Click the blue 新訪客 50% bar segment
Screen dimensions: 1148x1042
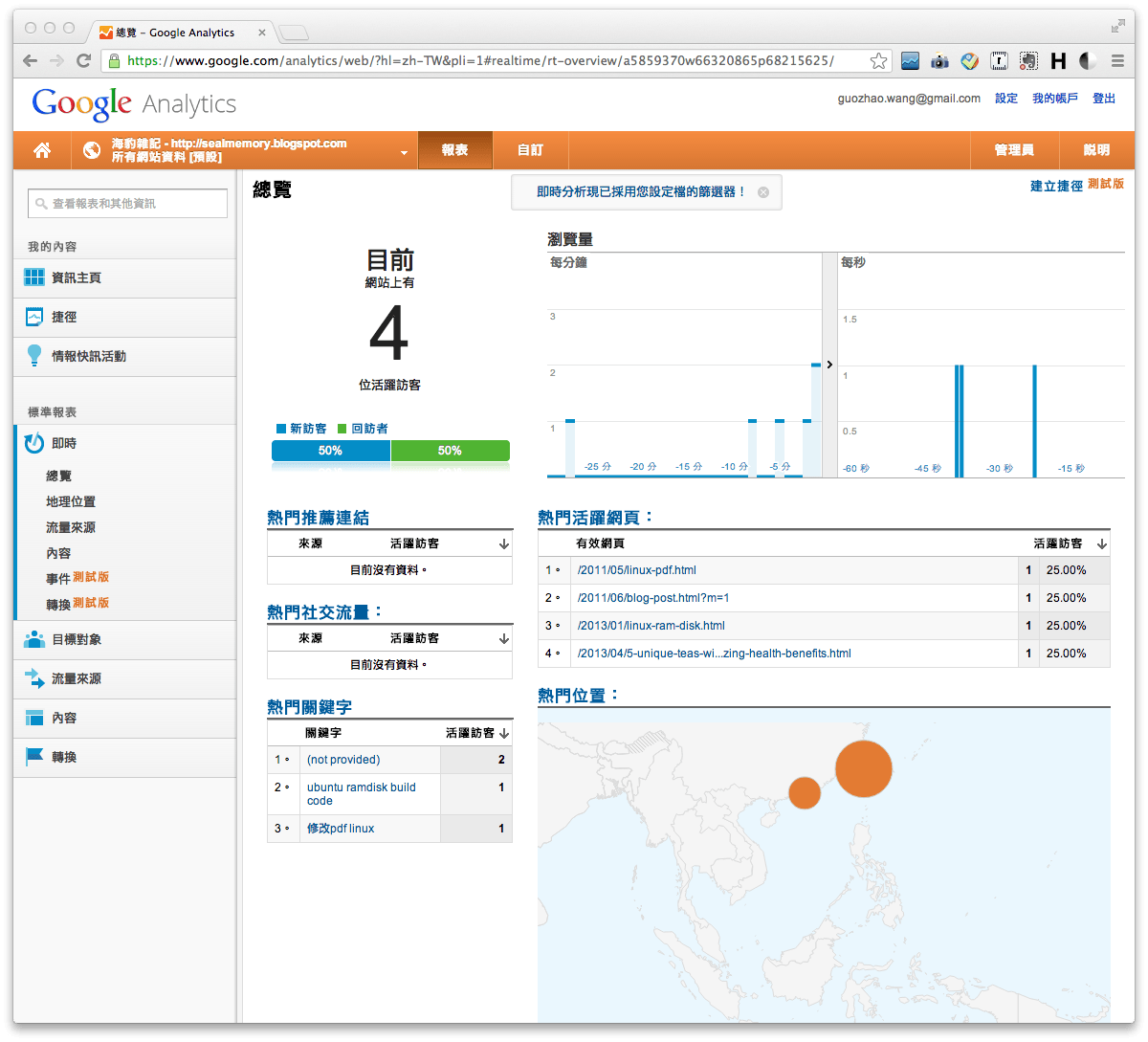[330, 449]
